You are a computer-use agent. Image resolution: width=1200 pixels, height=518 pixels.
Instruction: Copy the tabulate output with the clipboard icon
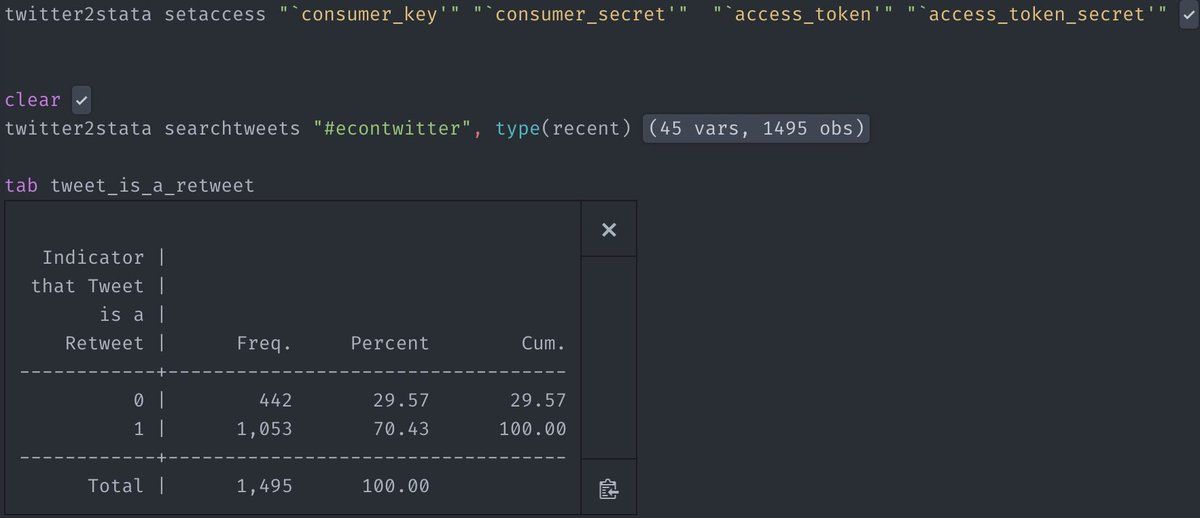point(609,489)
